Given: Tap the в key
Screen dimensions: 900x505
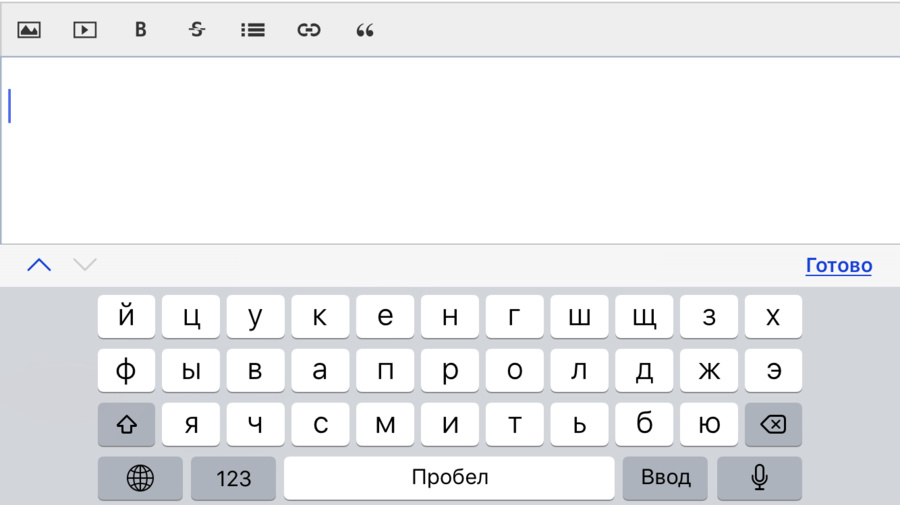Looking at the screenshot, I should point(255,370).
